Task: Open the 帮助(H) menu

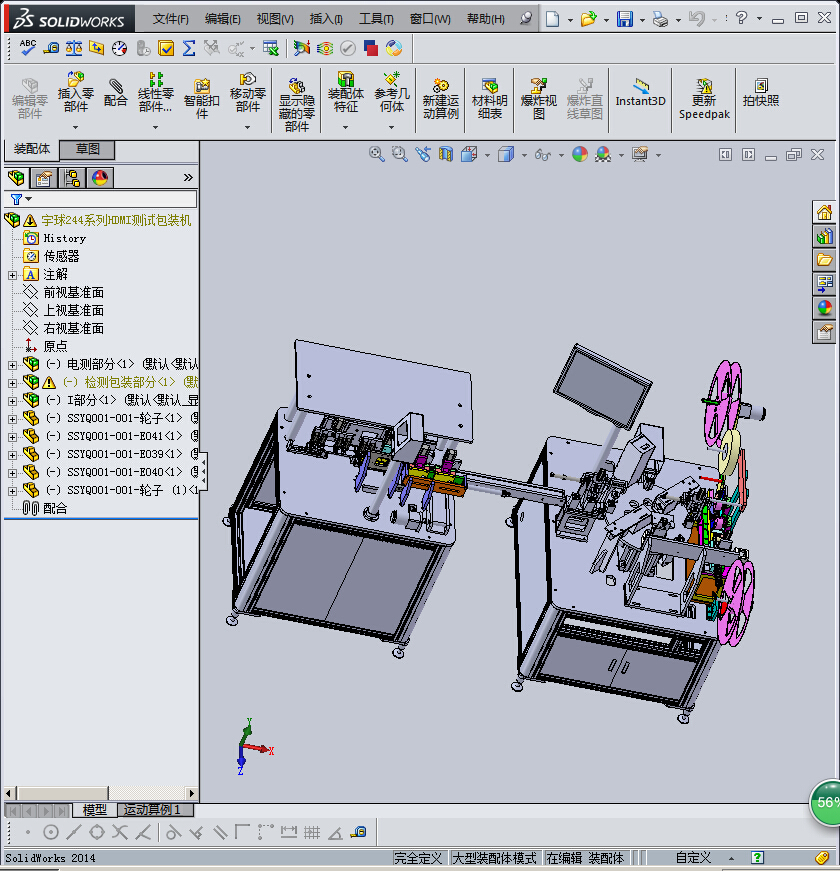Action: (x=486, y=19)
